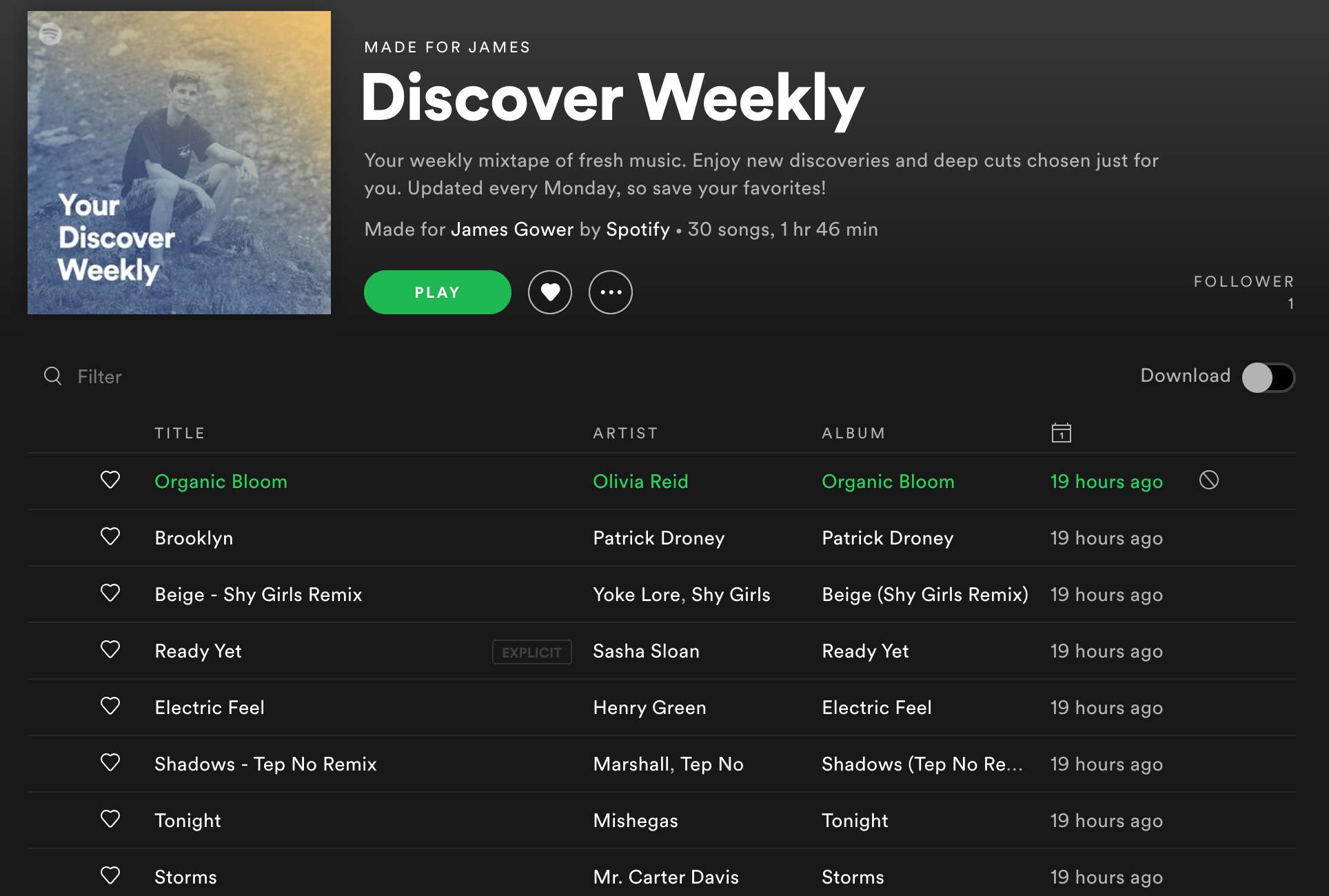
Task: Select the Shadows - Tep No Remix track row
Action: coord(662,764)
